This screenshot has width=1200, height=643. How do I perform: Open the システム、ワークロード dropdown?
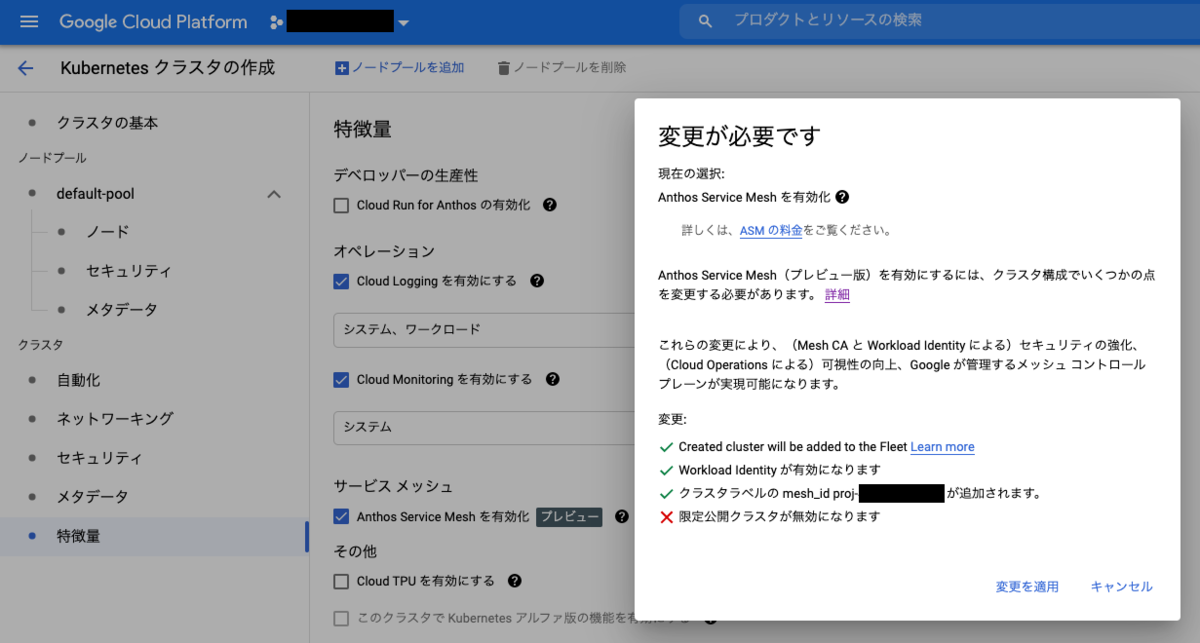click(483, 329)
